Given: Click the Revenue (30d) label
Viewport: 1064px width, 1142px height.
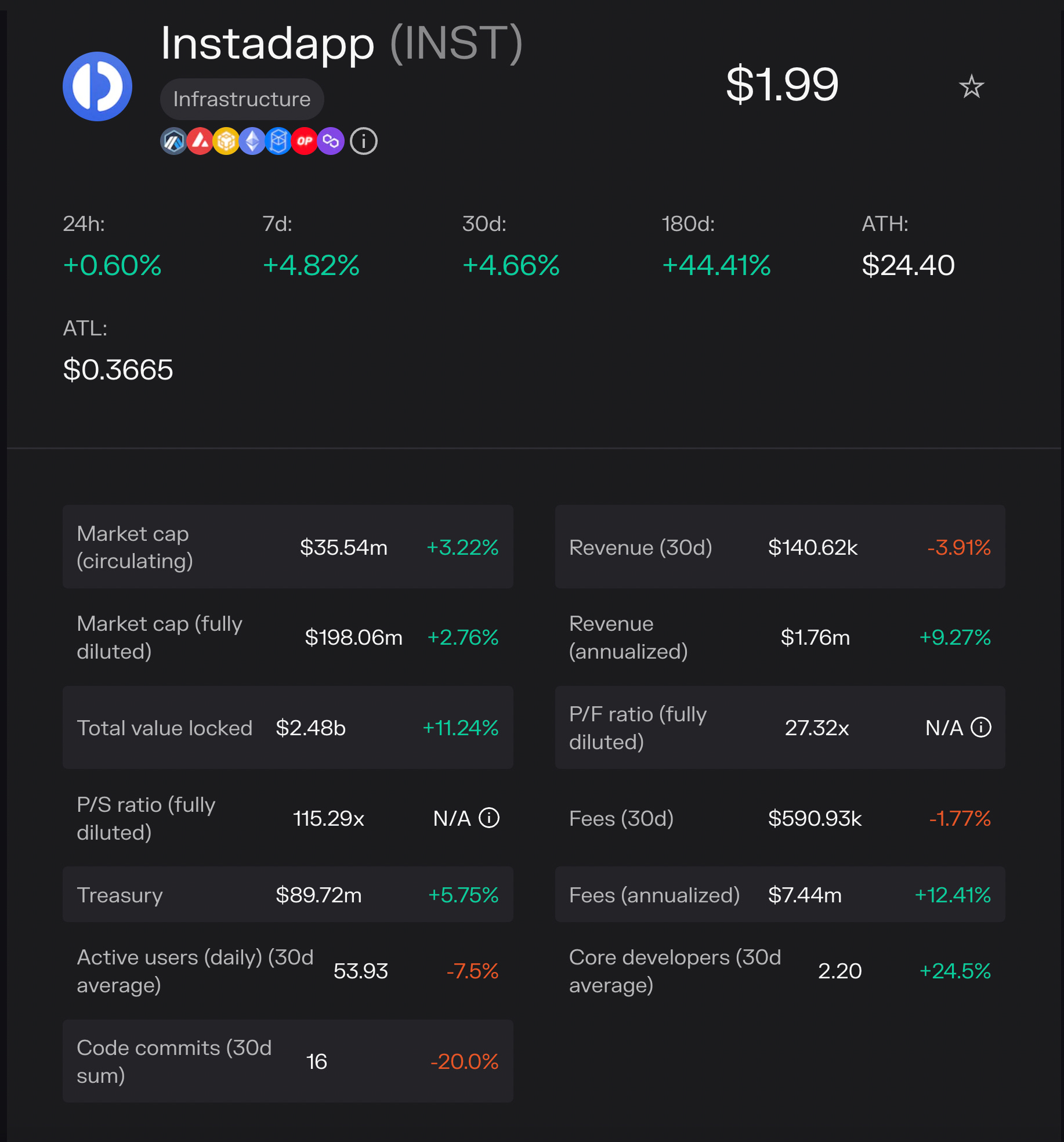Looking at the screenshot, I should pos(640,547).
